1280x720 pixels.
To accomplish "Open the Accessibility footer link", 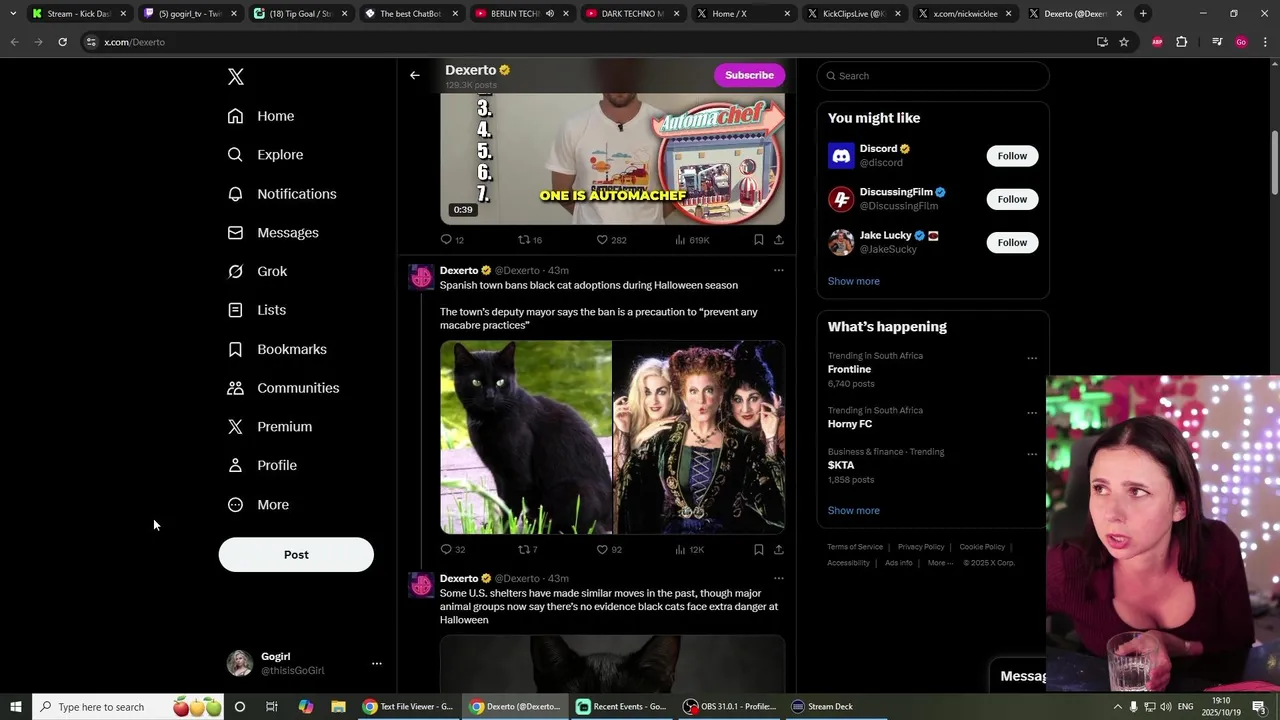I will (x=848, y=563).
